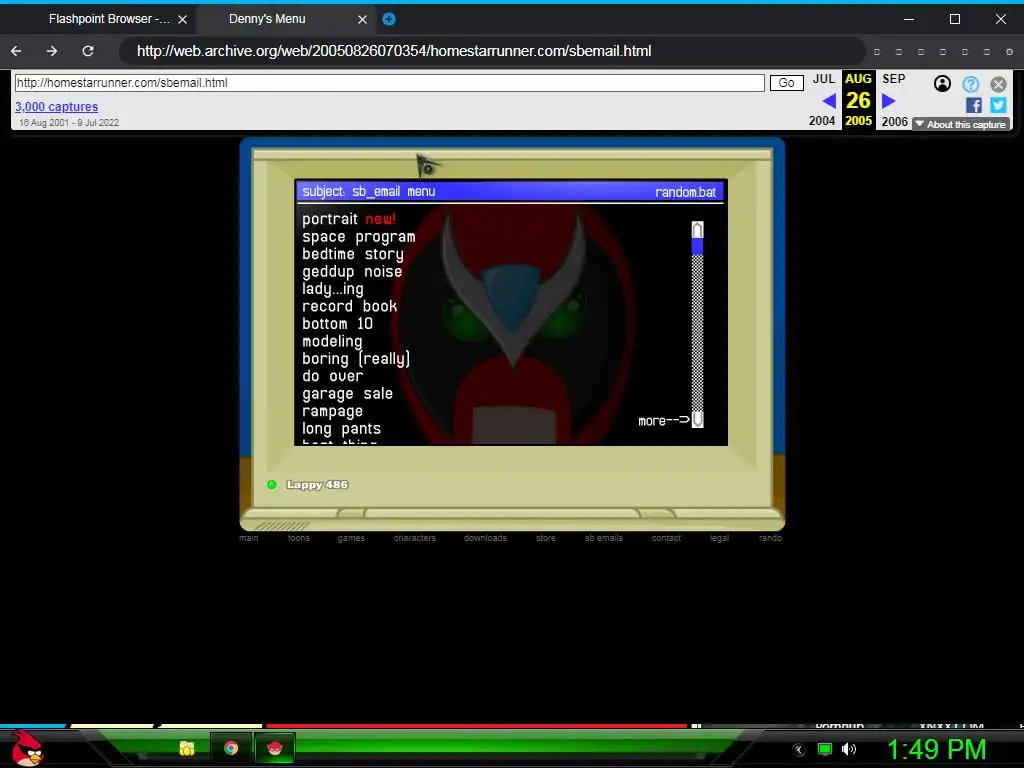Reload the page with the refresh icon

(x=88, y=51)
